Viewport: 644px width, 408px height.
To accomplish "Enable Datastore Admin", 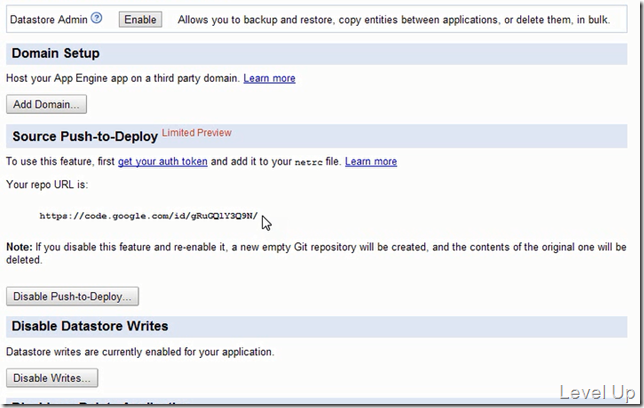I will [x=140, y=19].
